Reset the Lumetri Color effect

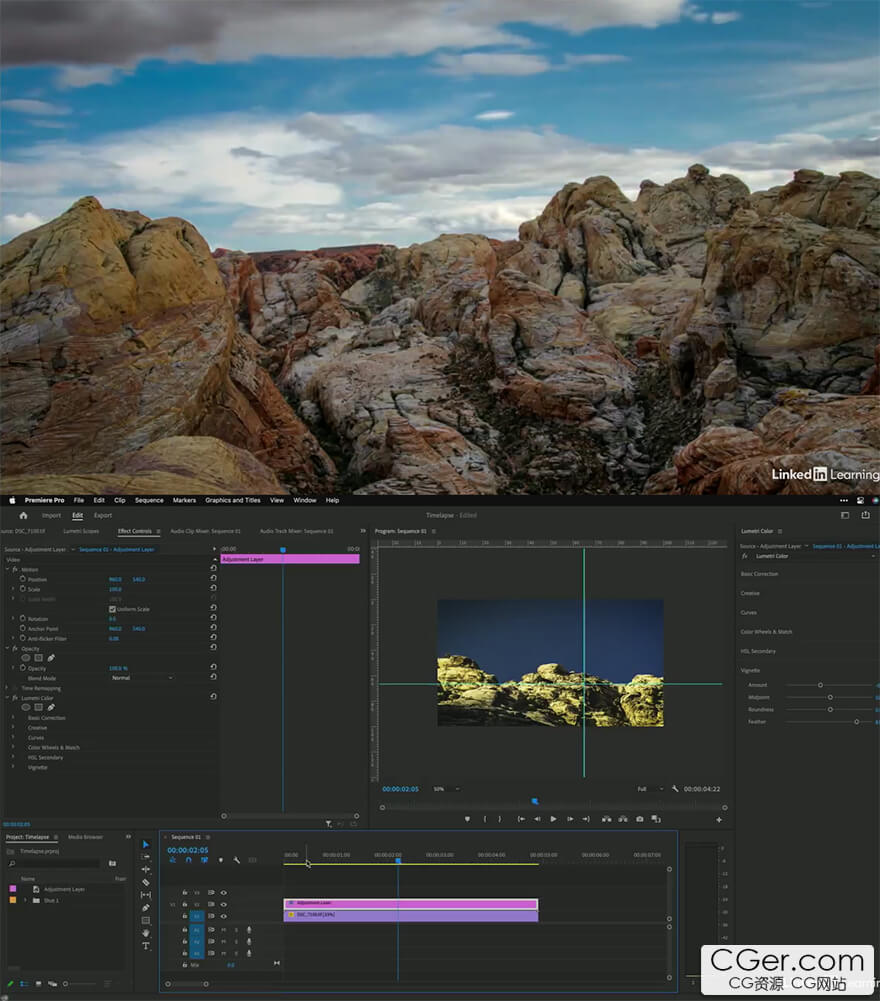[213, 696]
